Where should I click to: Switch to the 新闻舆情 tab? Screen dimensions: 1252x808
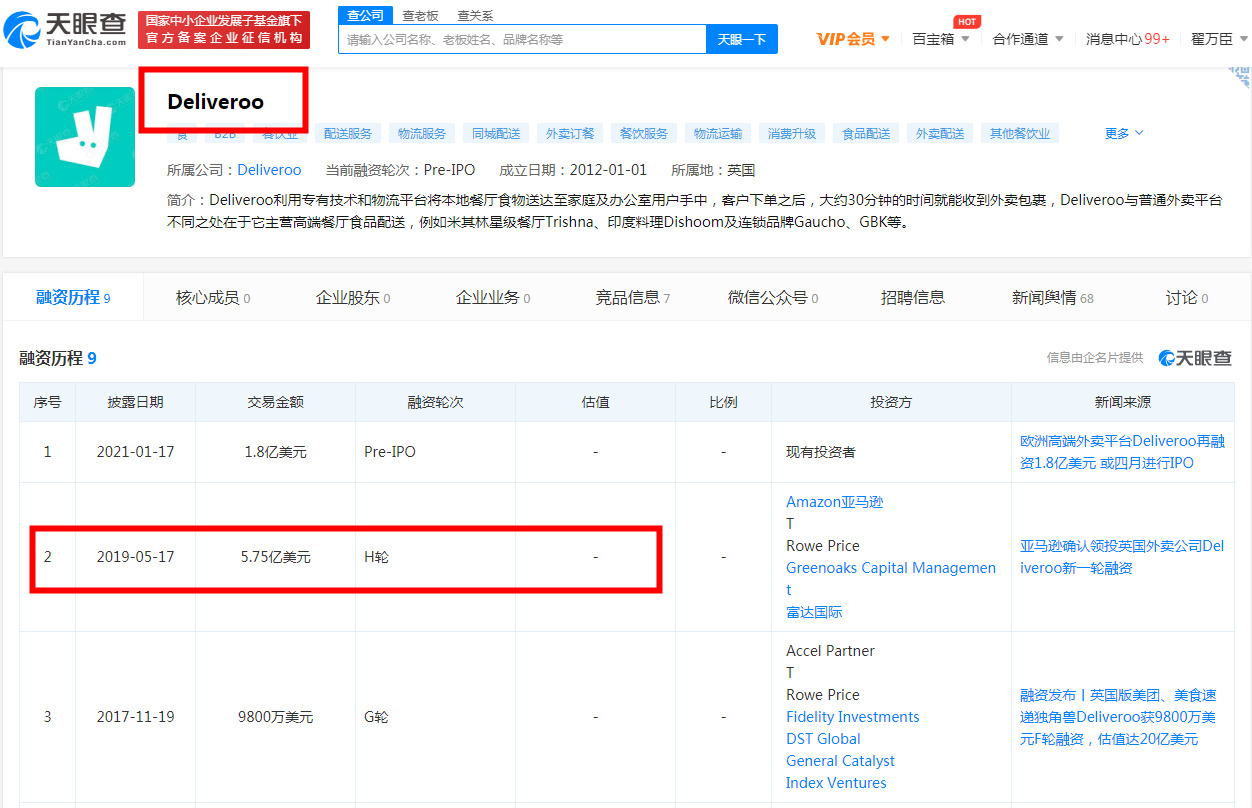coord(1053,297)
